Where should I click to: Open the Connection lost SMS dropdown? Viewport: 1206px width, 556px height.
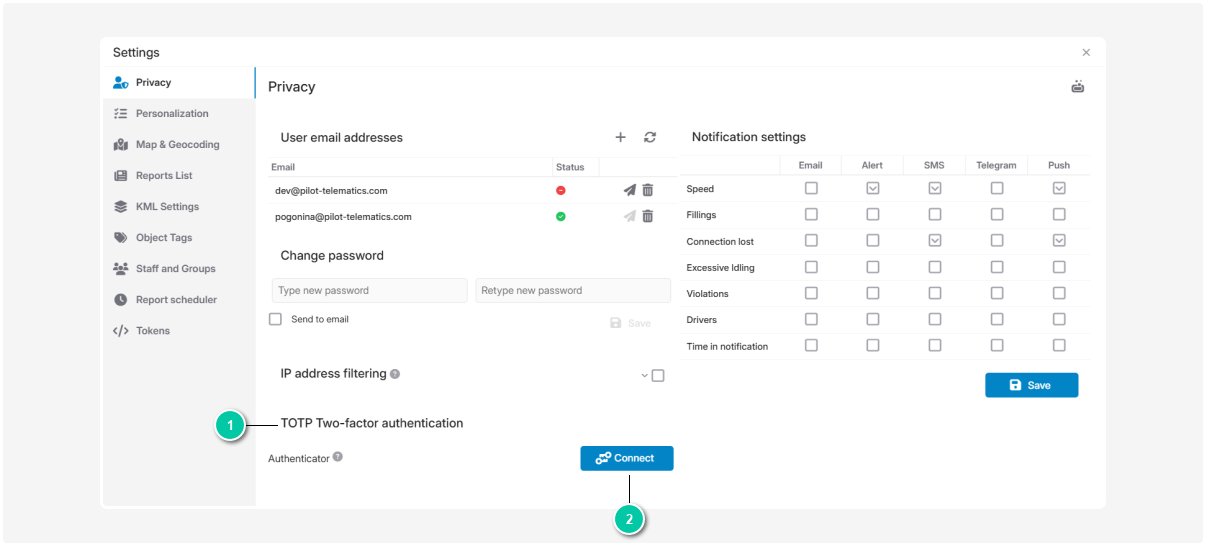point(935,241)
